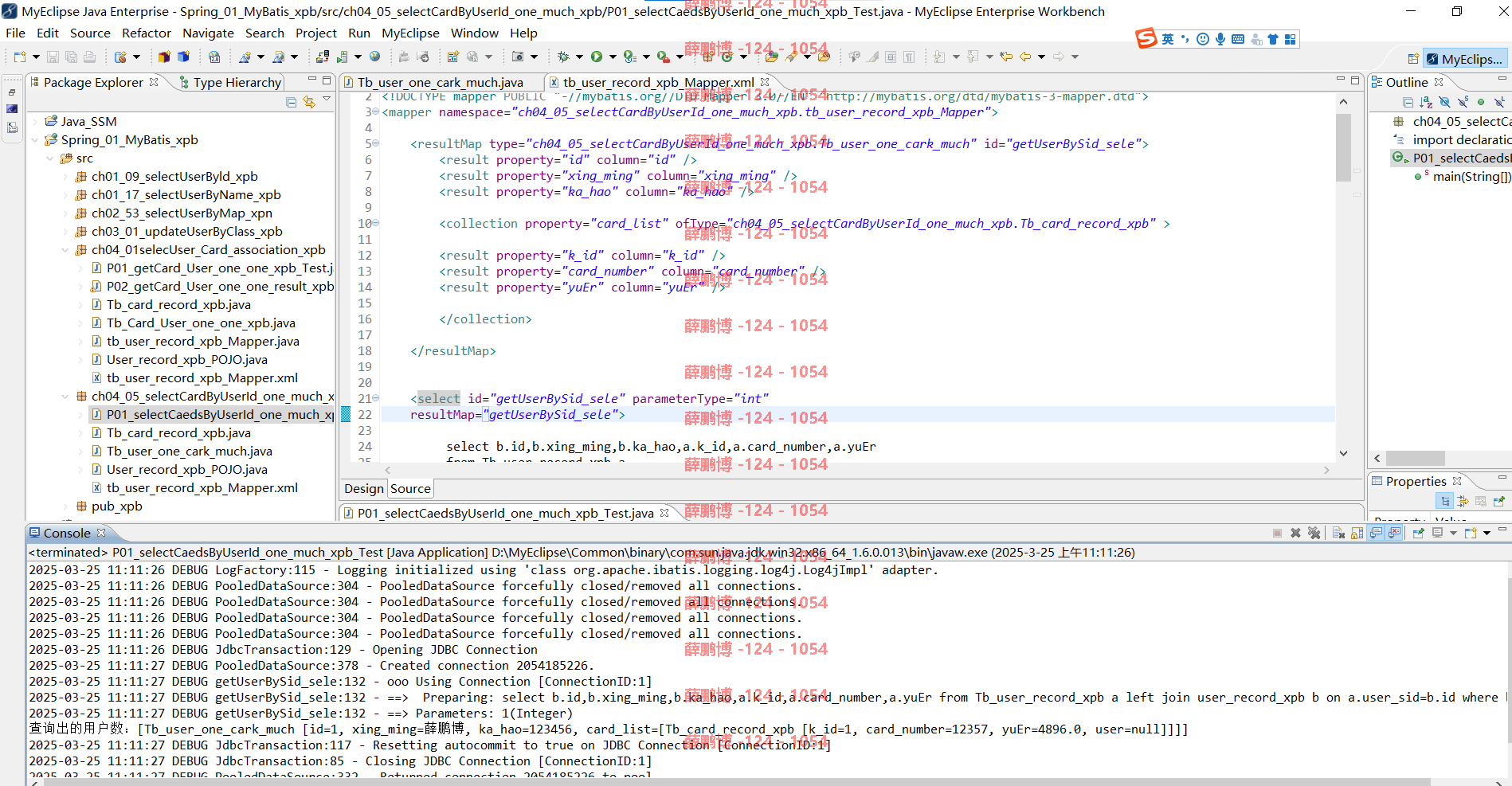
Task: Click Open Console new window icon
Action: (x=1471, y=533)
